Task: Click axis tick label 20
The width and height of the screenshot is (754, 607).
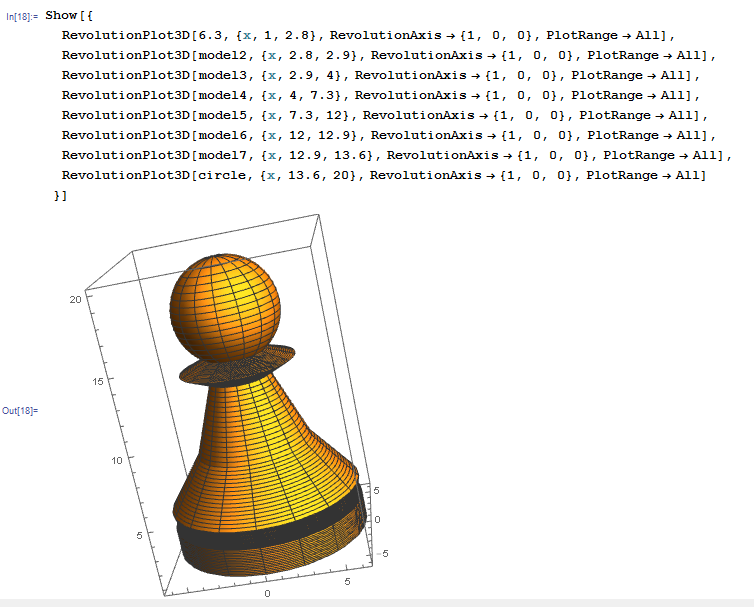Action: point(75,300)
